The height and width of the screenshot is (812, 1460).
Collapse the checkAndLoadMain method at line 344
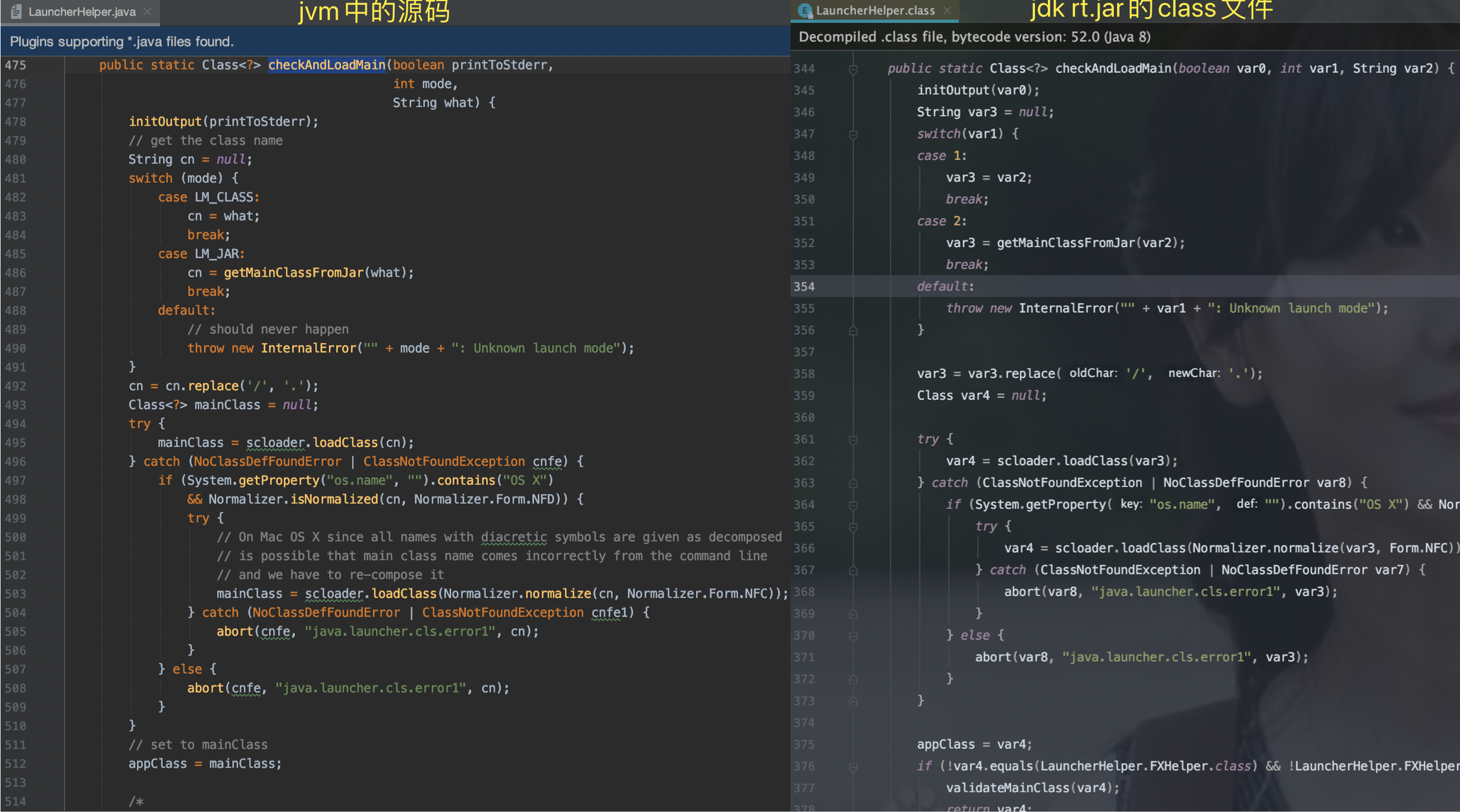pyautogui.click(x=853, y=68)
